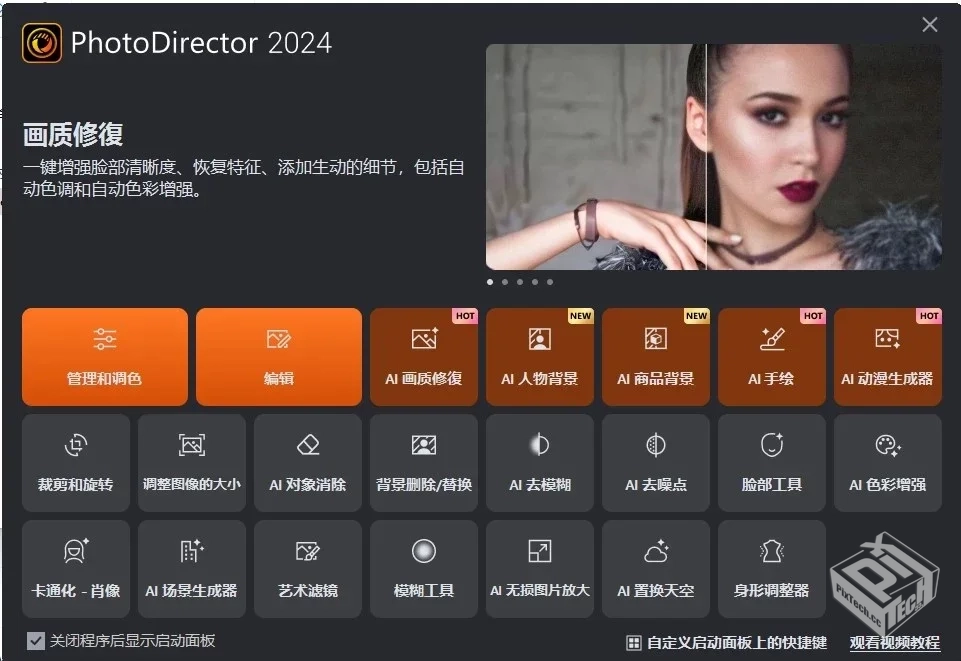Screen dimensions: 961x661
Task: Select the 脸部工具 face tools
Action: [x=771, y=462]
